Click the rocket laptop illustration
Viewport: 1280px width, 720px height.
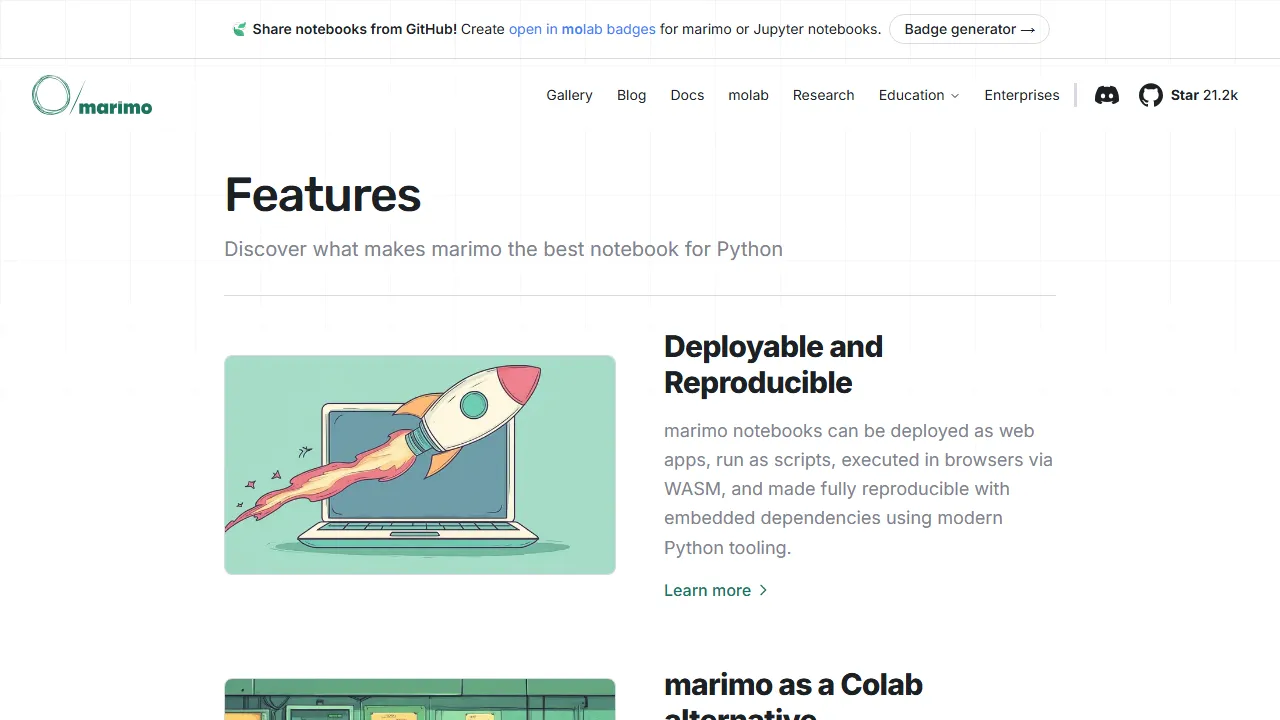pyautogui.click(x=420, y=465)
